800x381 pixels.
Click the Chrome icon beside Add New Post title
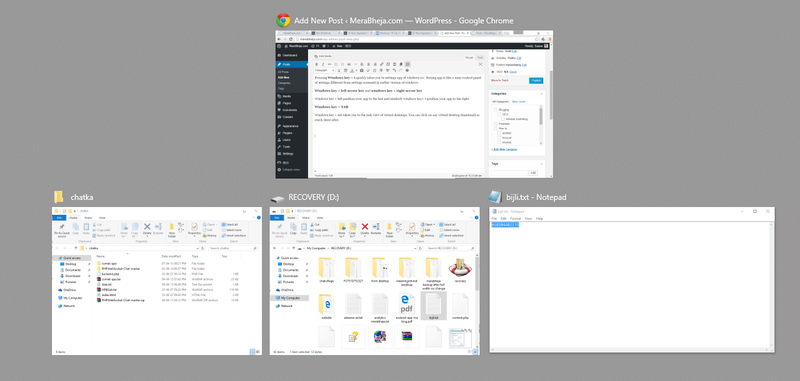pyautogui.click(x=283, y=20)
